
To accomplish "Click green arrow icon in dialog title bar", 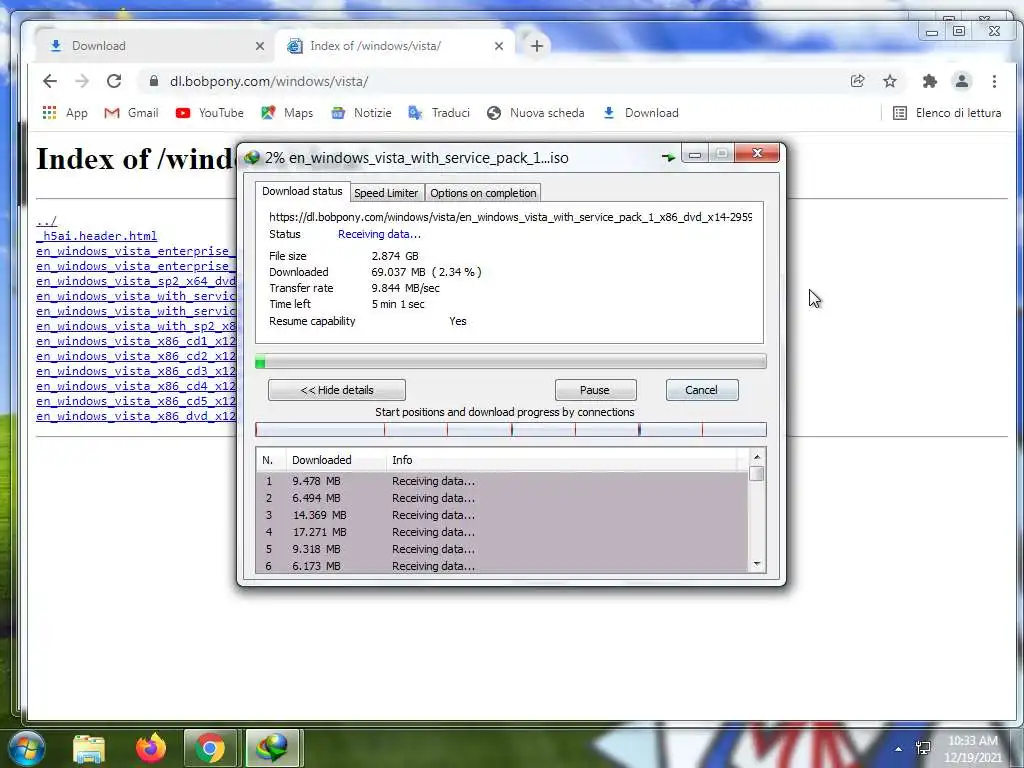I will pos(668,157).
